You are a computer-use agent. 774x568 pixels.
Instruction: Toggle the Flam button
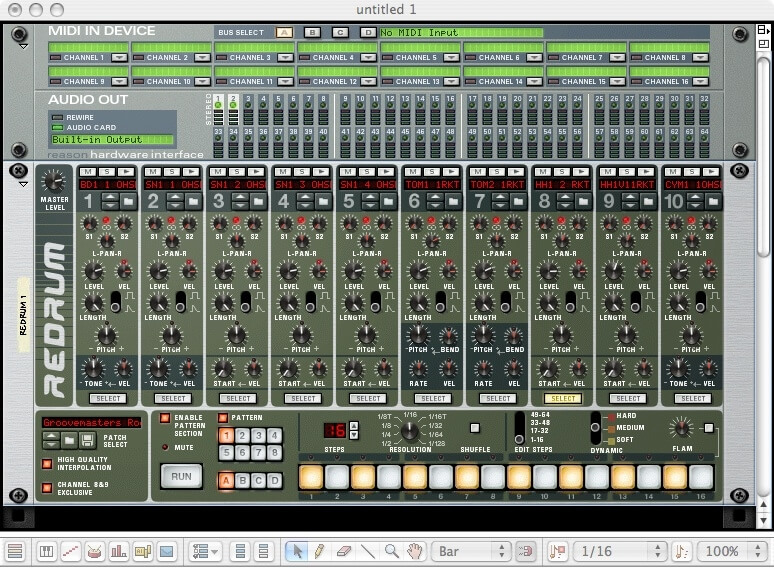(709, 428)
